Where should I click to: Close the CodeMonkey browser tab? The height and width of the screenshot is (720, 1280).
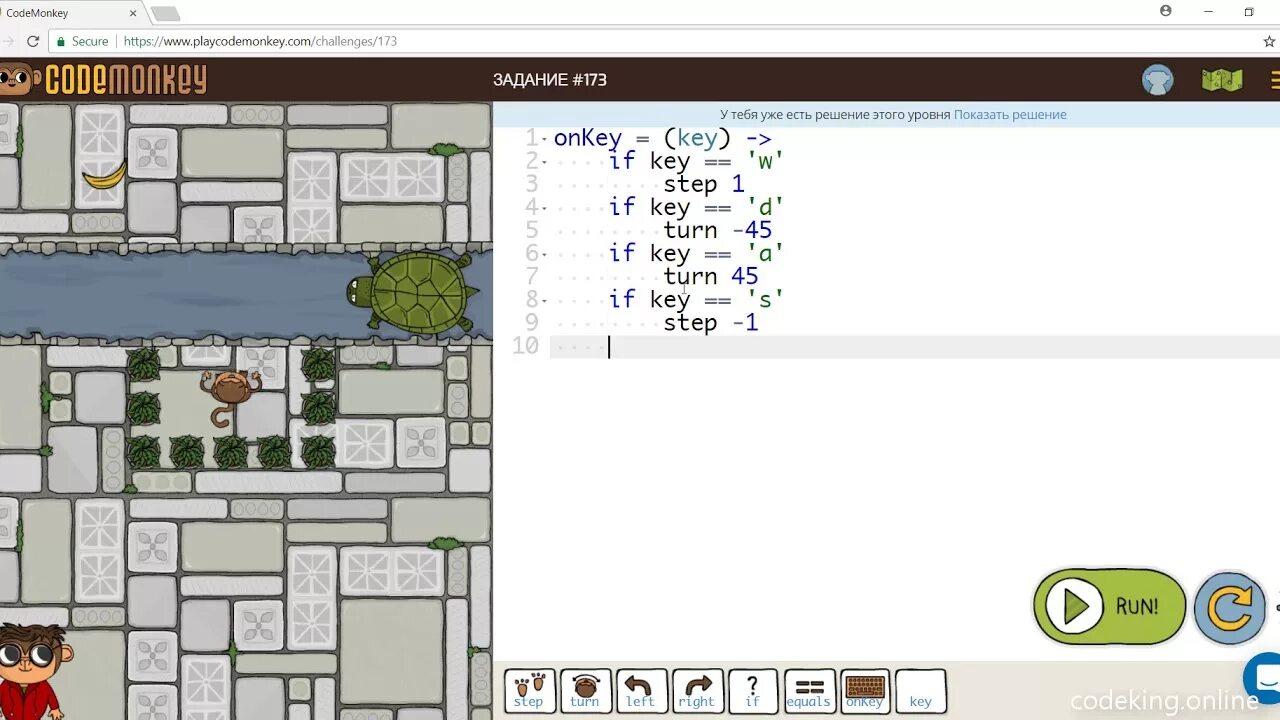[132, 13]
